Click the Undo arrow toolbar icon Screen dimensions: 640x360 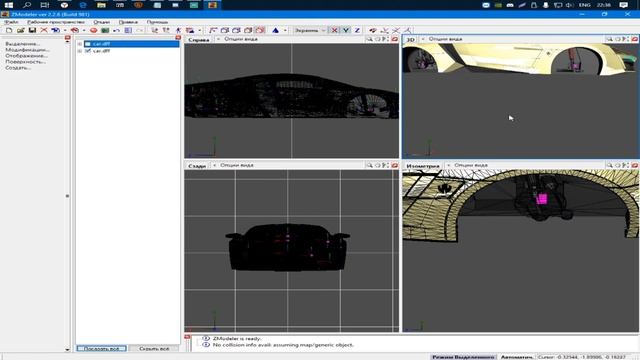[x=116, y=30]
